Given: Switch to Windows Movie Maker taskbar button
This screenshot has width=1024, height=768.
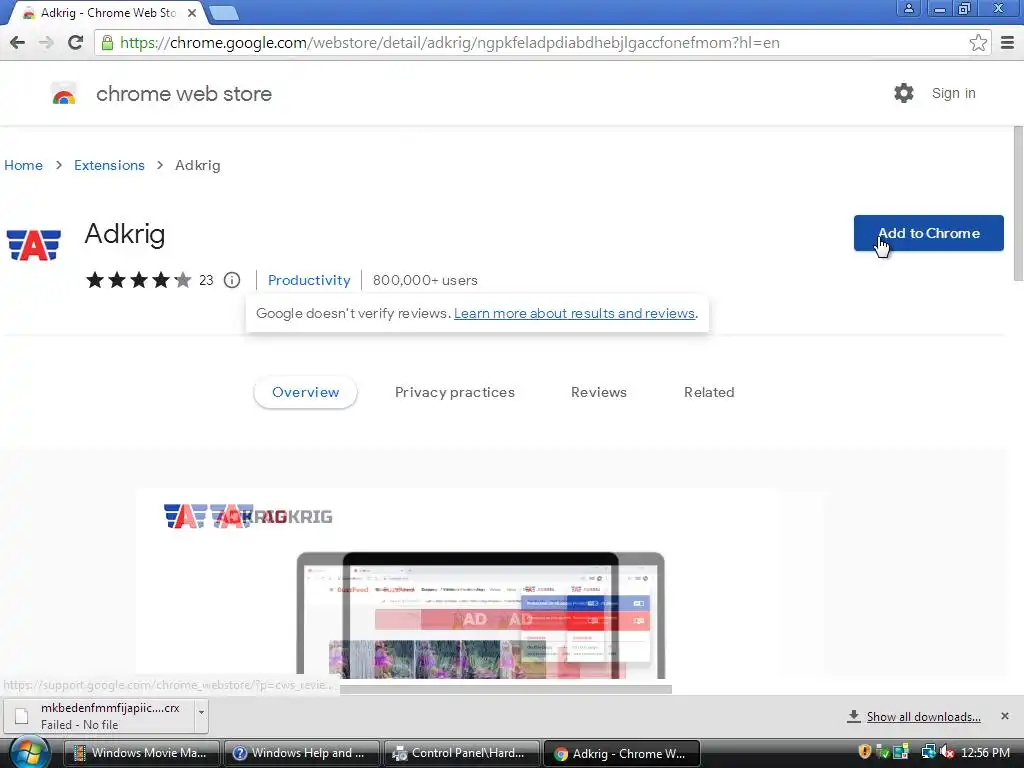Looking at the screenshot, I should click(142, 753).
